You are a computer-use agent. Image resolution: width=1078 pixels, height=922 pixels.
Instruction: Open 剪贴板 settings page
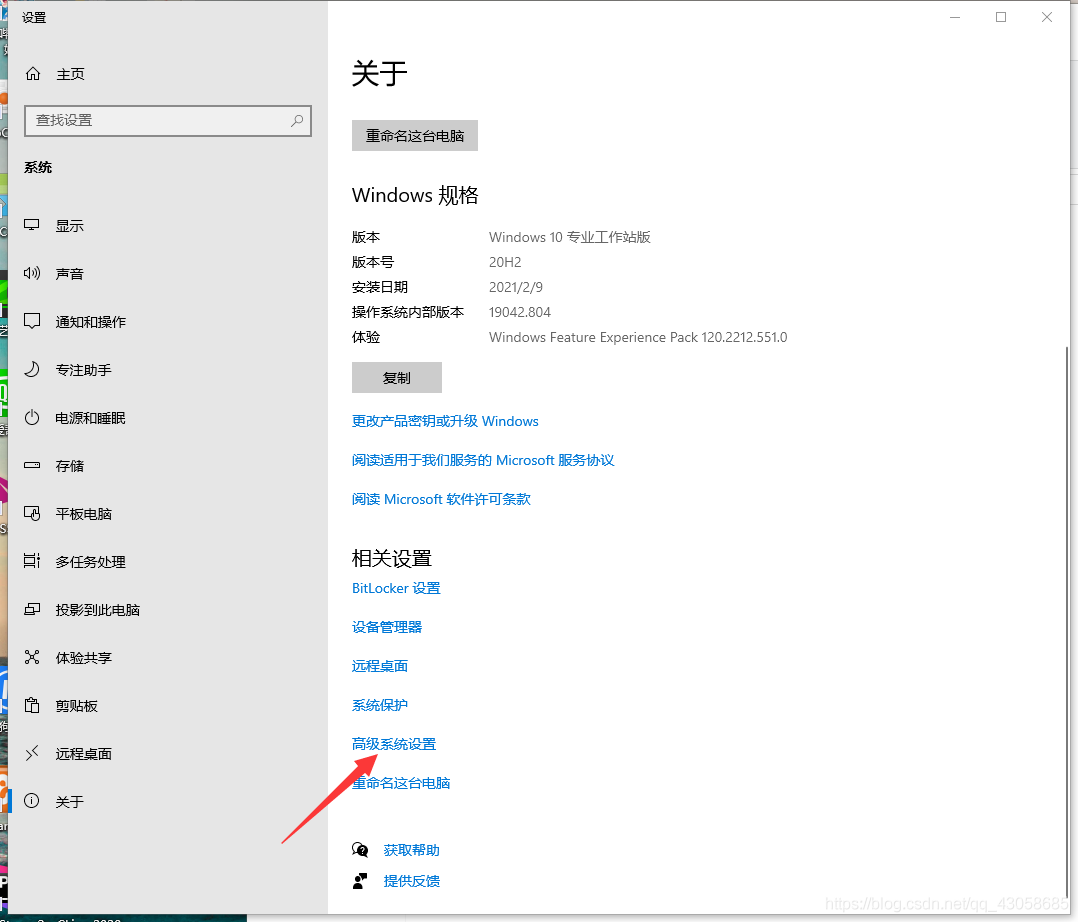pos(76,706)
